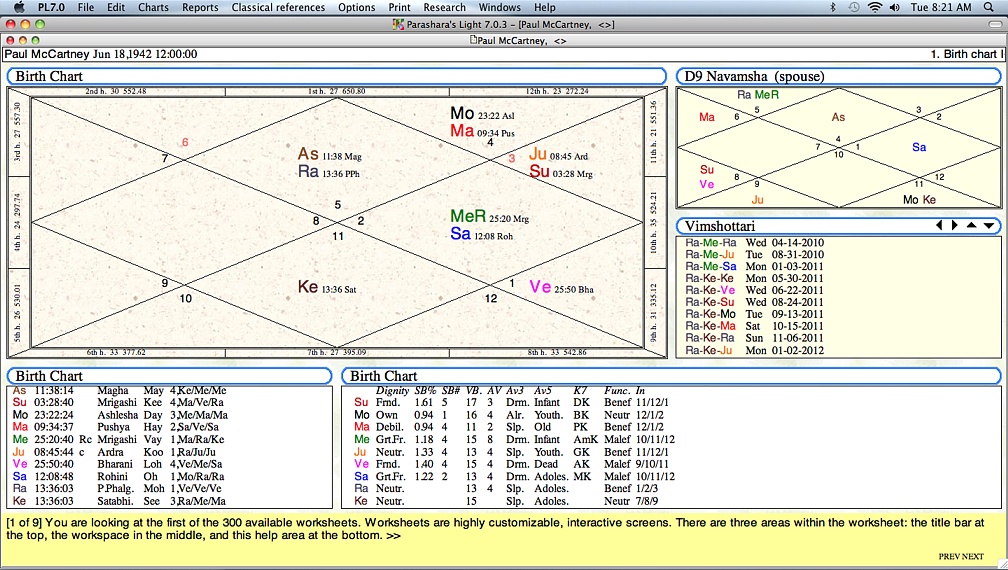Click the NEXT help link

(x=973, y=556)
